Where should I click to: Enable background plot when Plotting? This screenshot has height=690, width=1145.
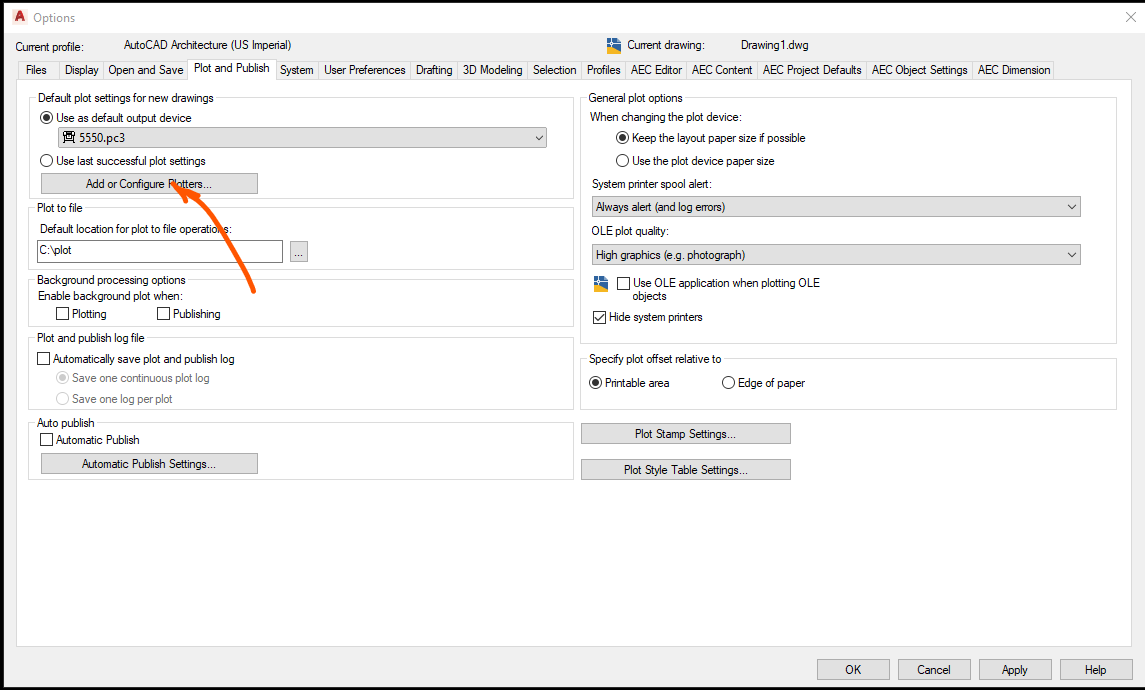(63, 313)
